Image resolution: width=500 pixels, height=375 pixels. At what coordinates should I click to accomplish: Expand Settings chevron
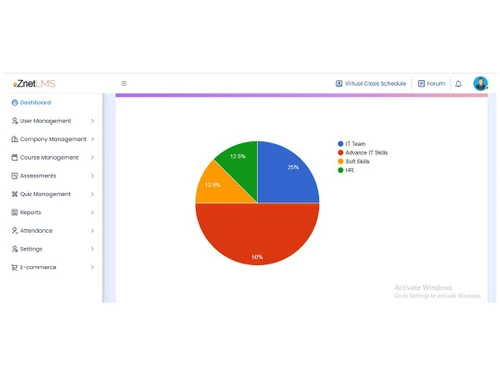tap(92, 249)
